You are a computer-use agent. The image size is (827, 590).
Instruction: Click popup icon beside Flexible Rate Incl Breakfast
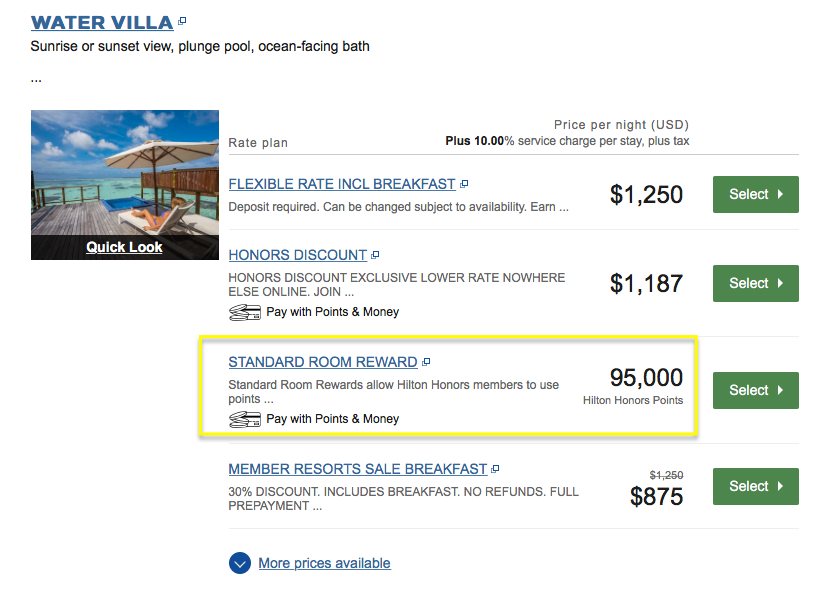point(464,184)
